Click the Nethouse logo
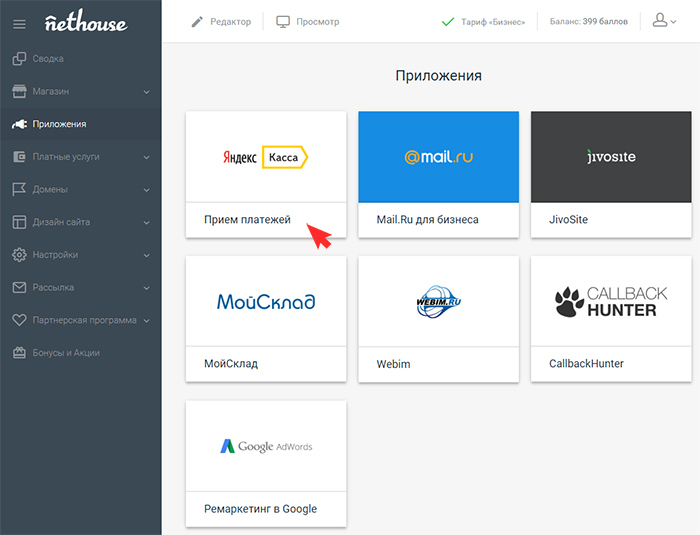The width and height of the screenshot is (700, 535). point(86,21)
